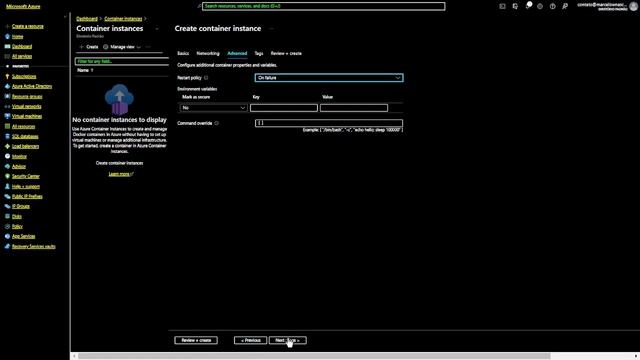This screenshot has height=360, width=640.
Task: Open the Restart policy dropdown
Action: click(x=329, y=78)
